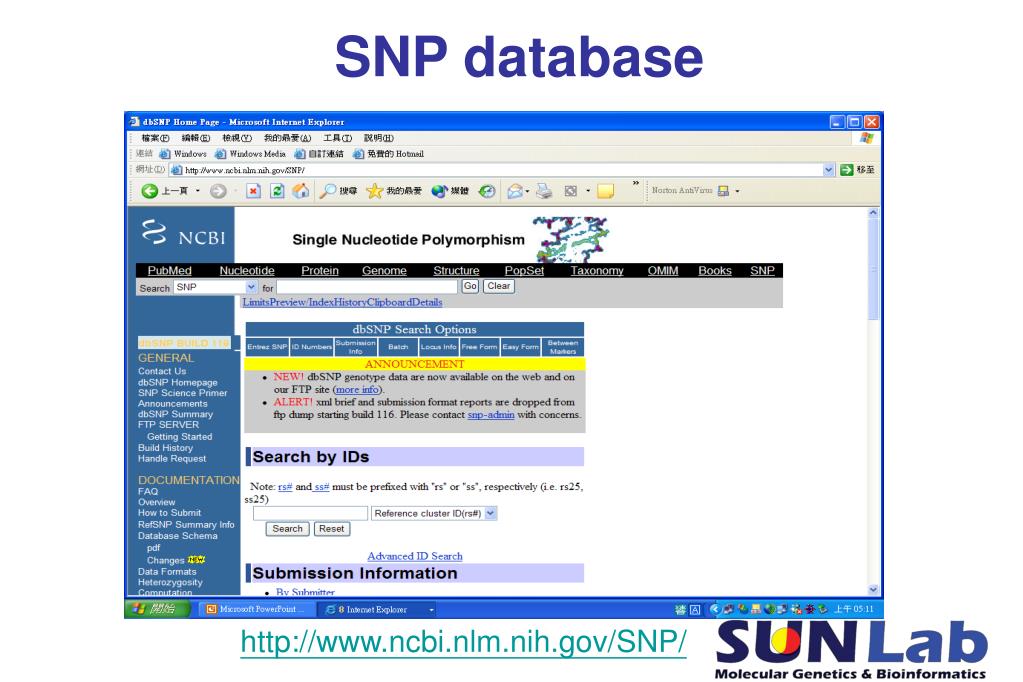Select the Batch search option tab

point(398,347)
